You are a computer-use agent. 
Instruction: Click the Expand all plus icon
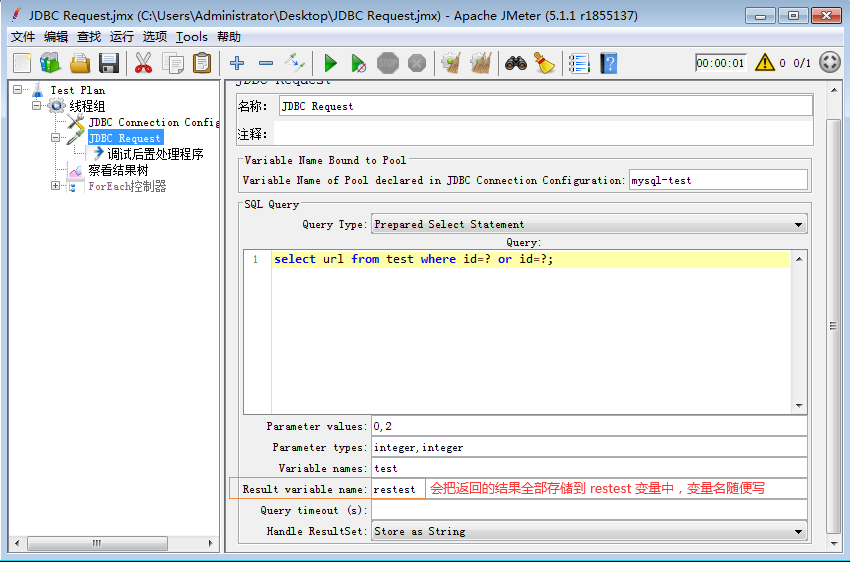point(237,63)
